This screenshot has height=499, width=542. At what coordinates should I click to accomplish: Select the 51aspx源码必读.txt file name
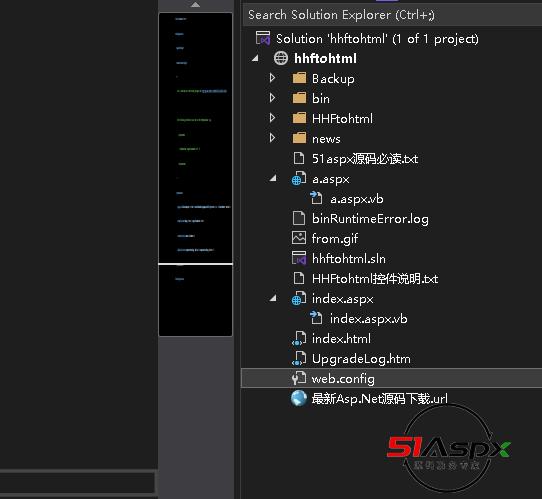(x=365, y=159)
